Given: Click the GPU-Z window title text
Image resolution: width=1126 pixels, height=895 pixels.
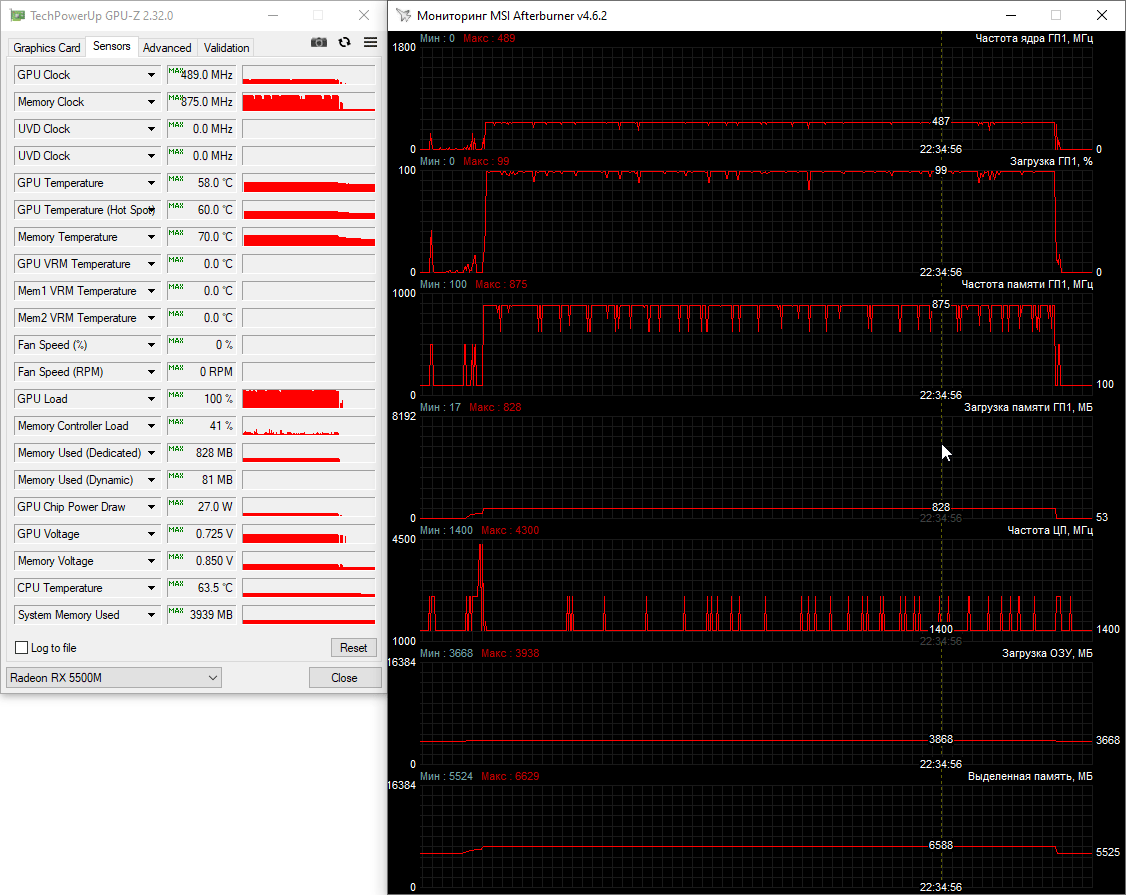Looking at the screenshot, I should tap(101, 15).
